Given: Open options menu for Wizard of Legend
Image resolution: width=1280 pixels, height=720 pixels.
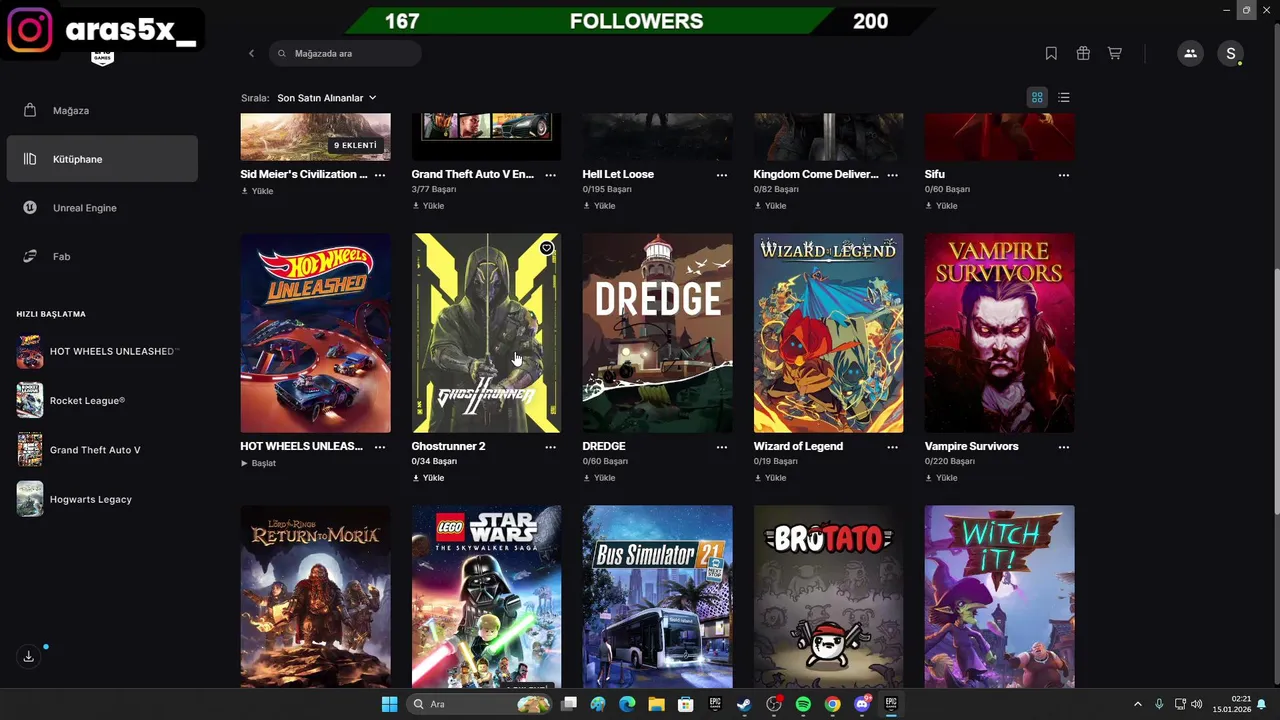Looking at the screenshot, I should [893, 447].
